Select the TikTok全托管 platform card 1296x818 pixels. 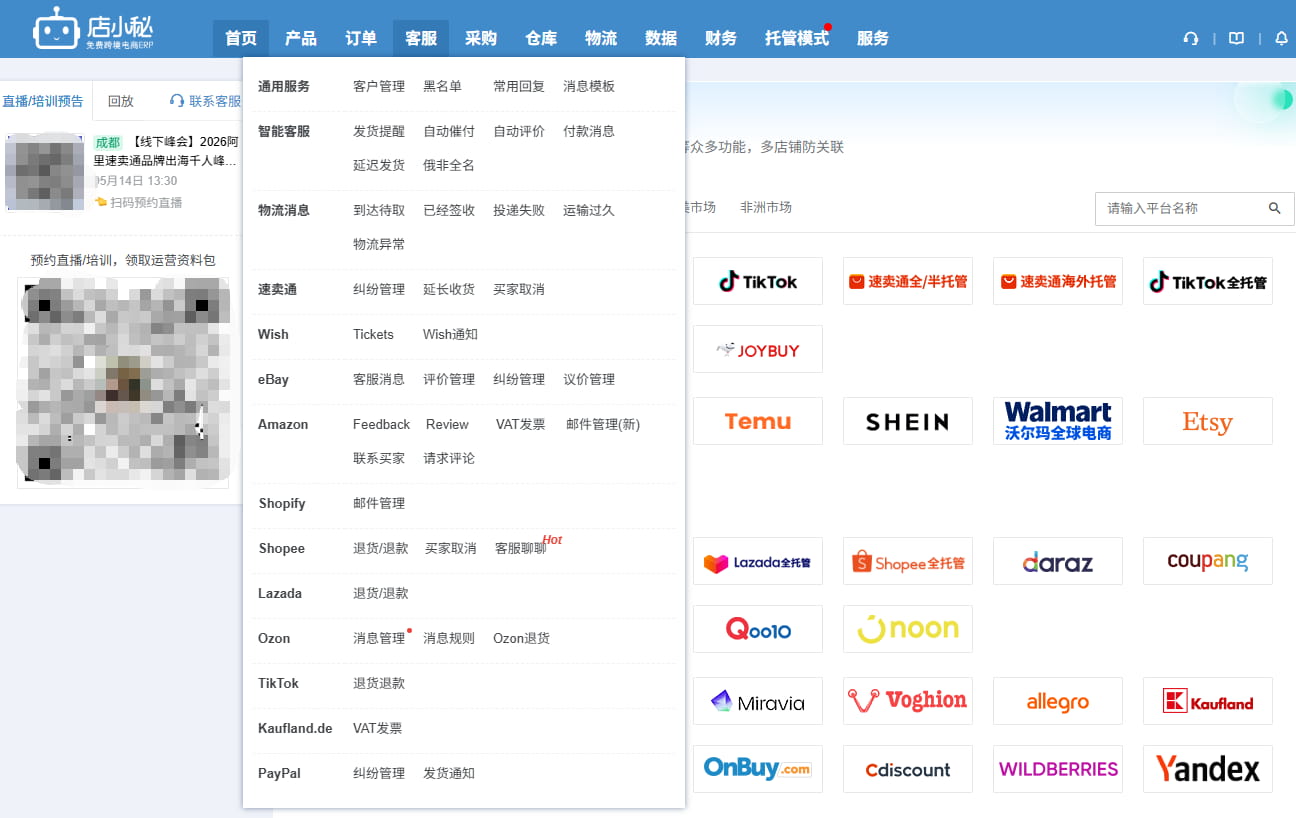coord(1208,281)
